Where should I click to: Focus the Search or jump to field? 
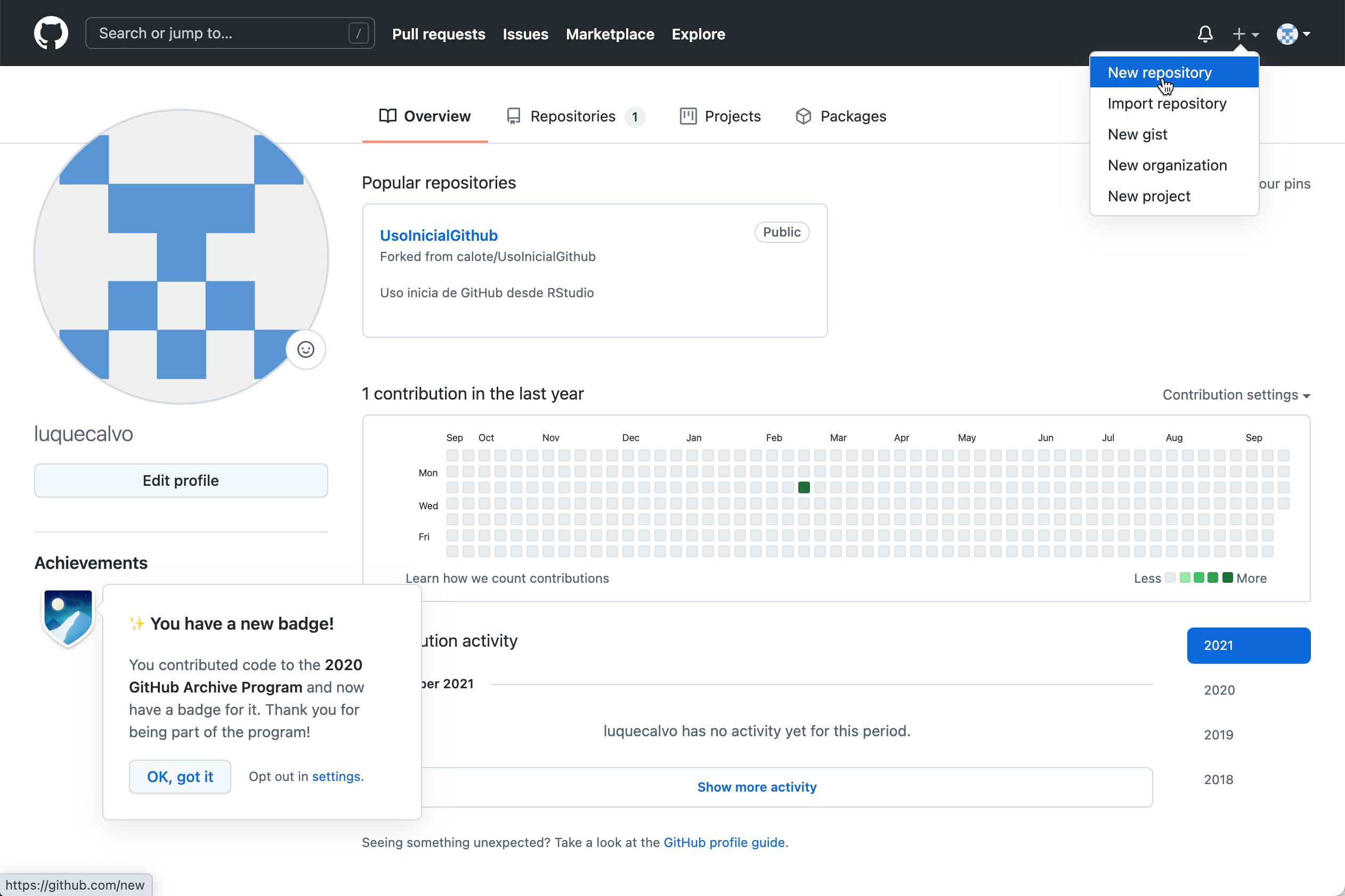[x=230, y=33]
